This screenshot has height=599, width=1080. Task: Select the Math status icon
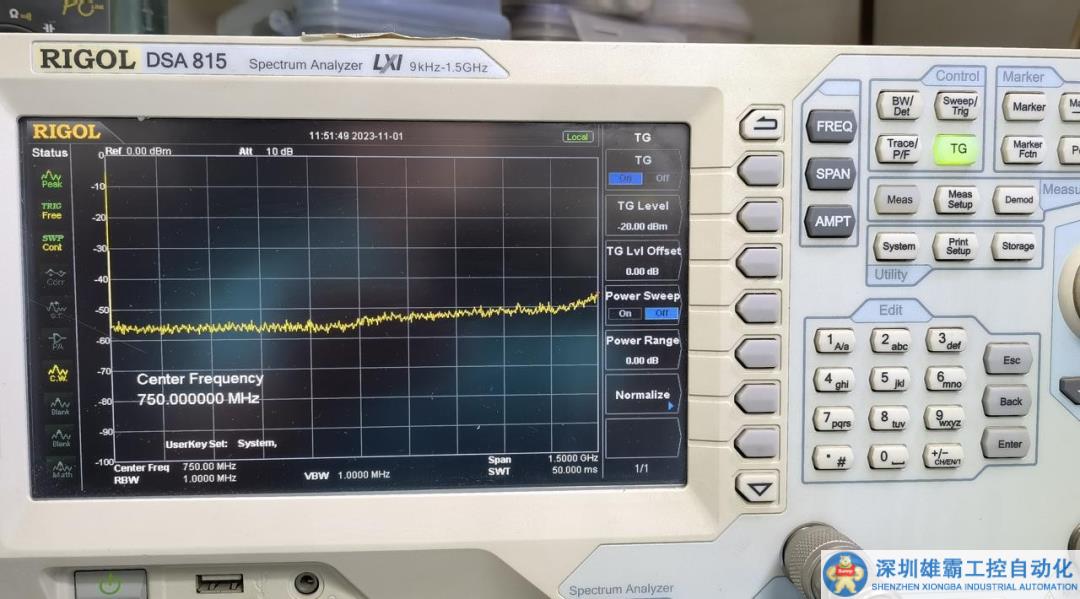(63, 469)
